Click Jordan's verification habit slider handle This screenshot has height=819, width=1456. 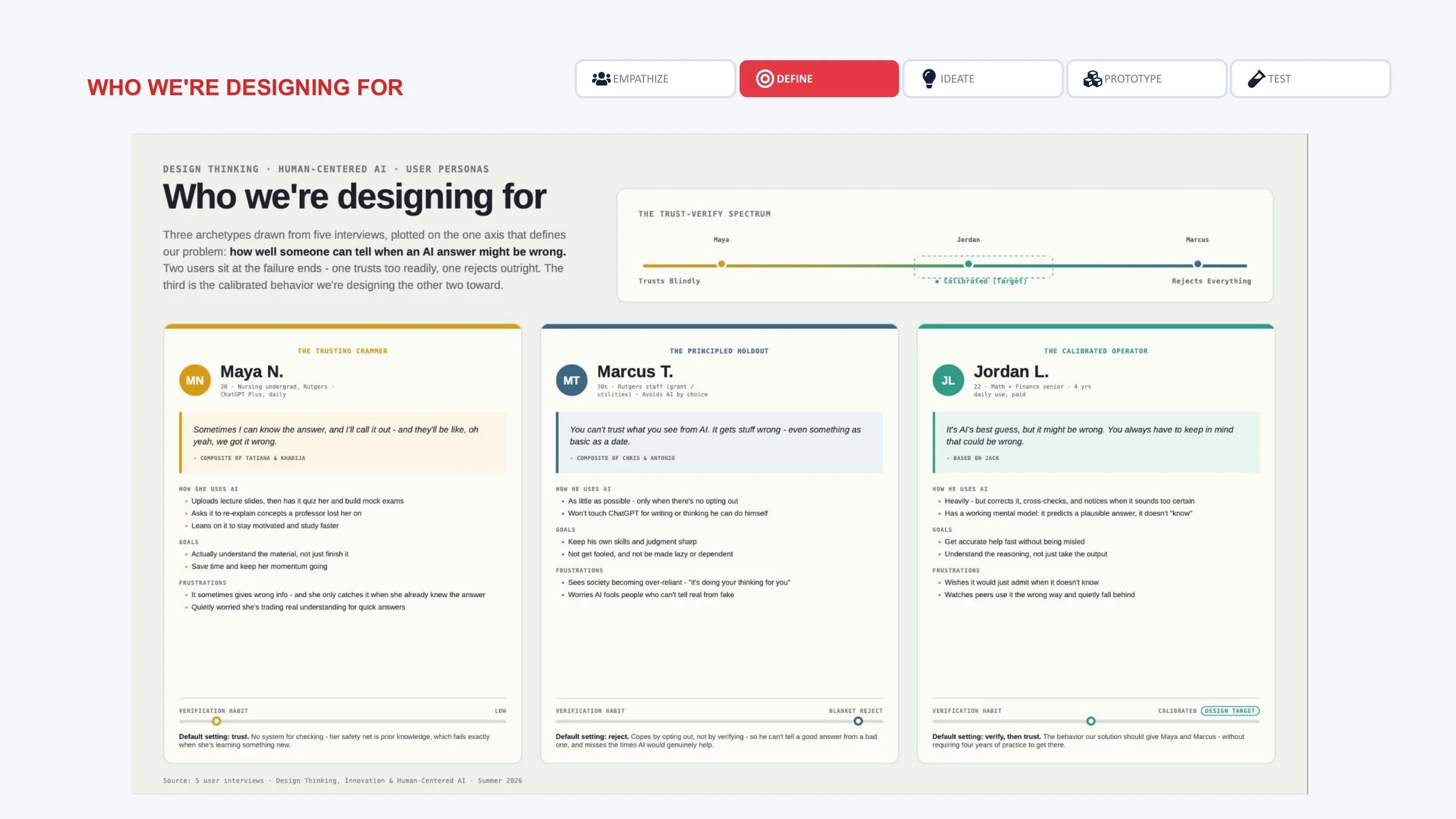[x=1091, y=721]
